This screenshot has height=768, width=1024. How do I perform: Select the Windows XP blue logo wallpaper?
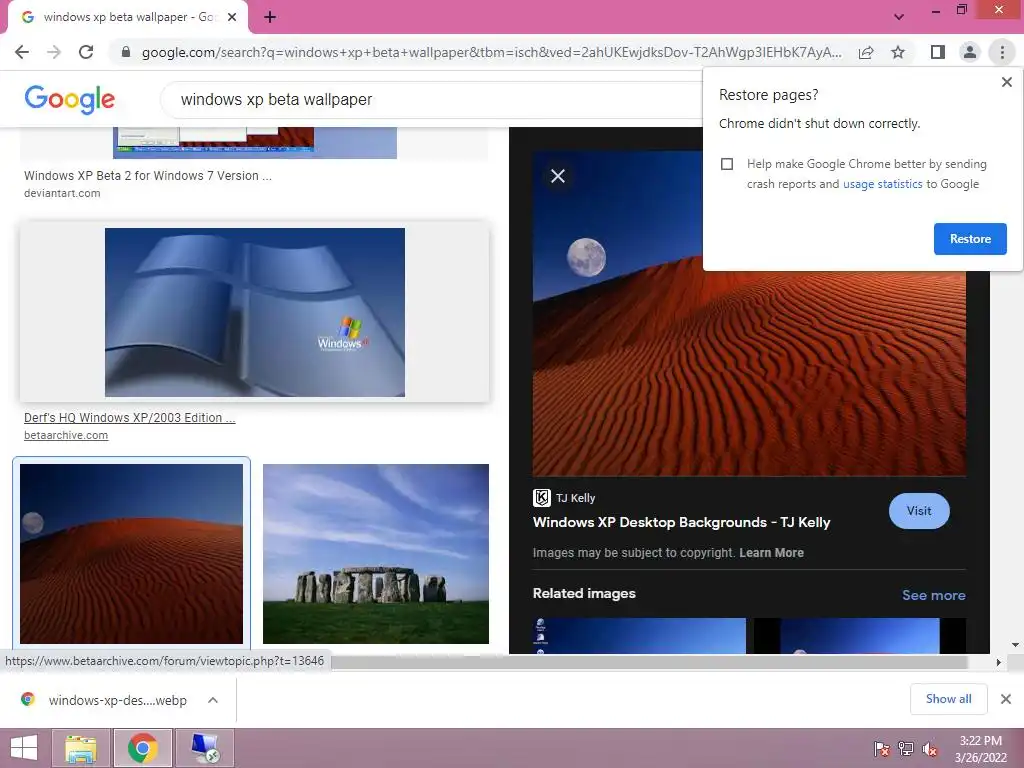[255, 312]
